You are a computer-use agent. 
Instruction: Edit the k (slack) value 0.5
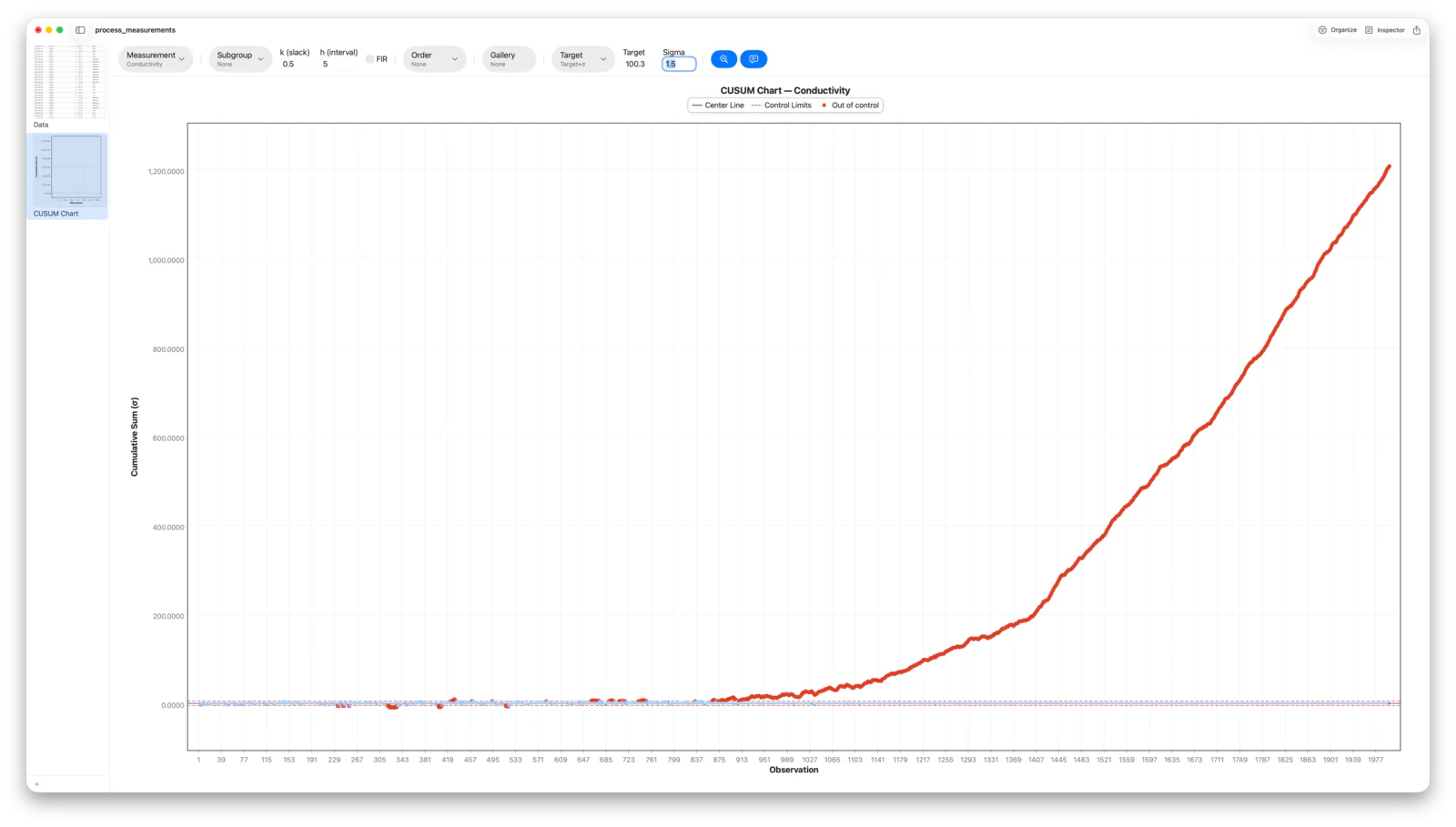[x=288, y=64]
